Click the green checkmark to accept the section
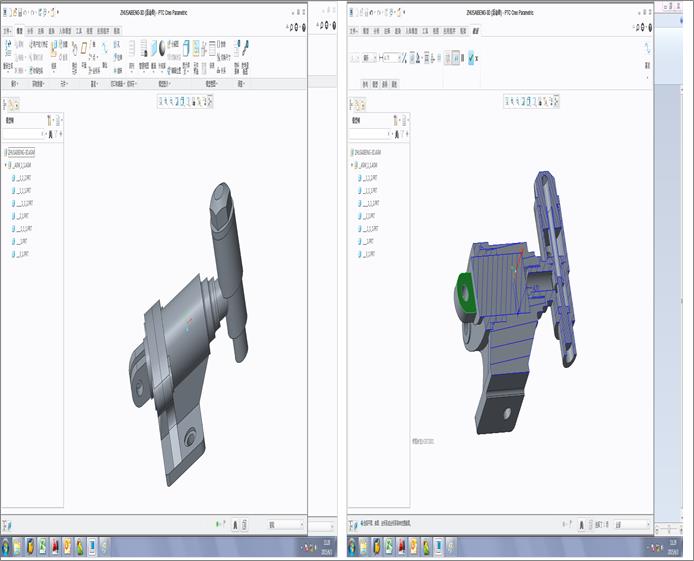The width and height of the screenshot is (694, 561). [471, 58]
